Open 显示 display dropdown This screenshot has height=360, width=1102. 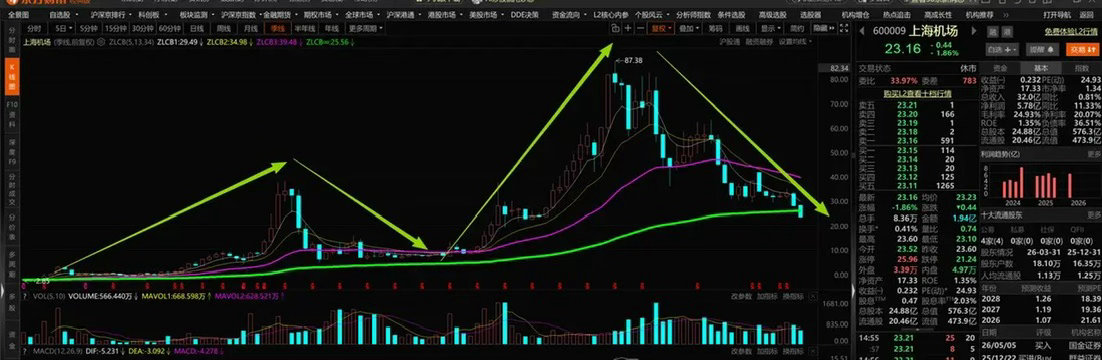[770, 28]
